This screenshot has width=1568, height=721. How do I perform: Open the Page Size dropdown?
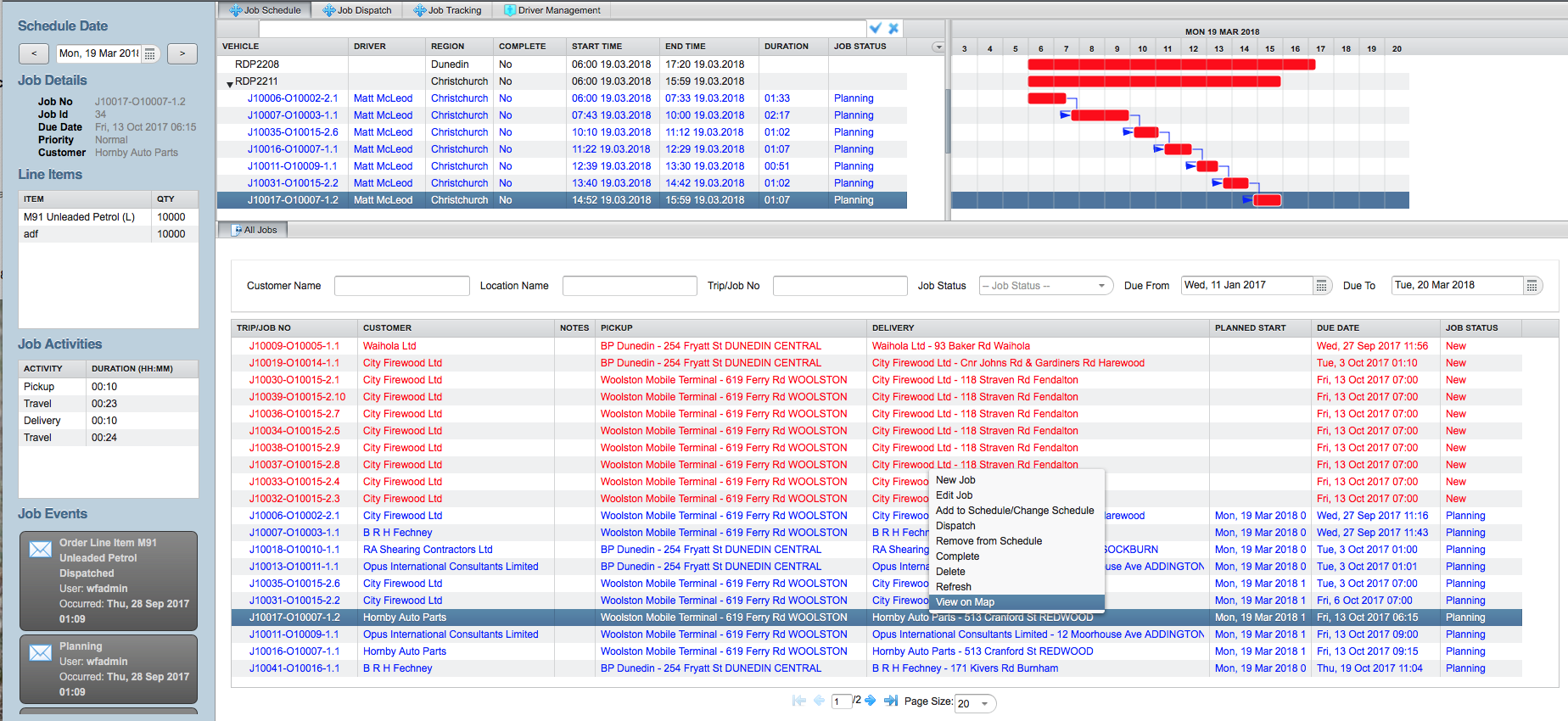point(975,703)
